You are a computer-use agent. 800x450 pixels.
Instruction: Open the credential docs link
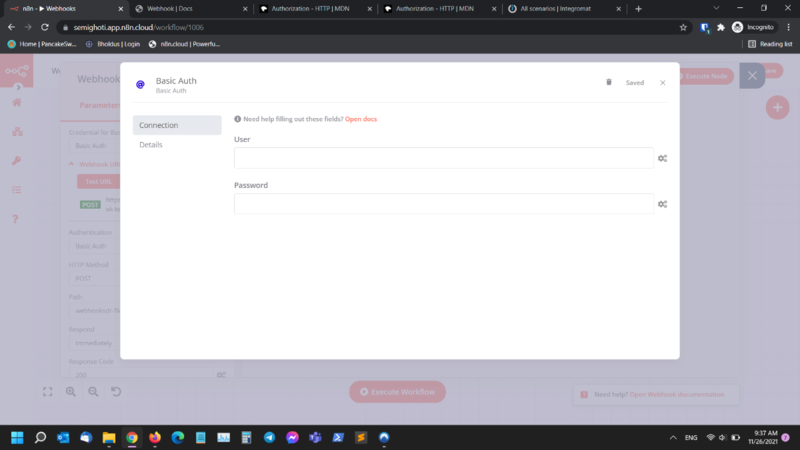[361, 119]
